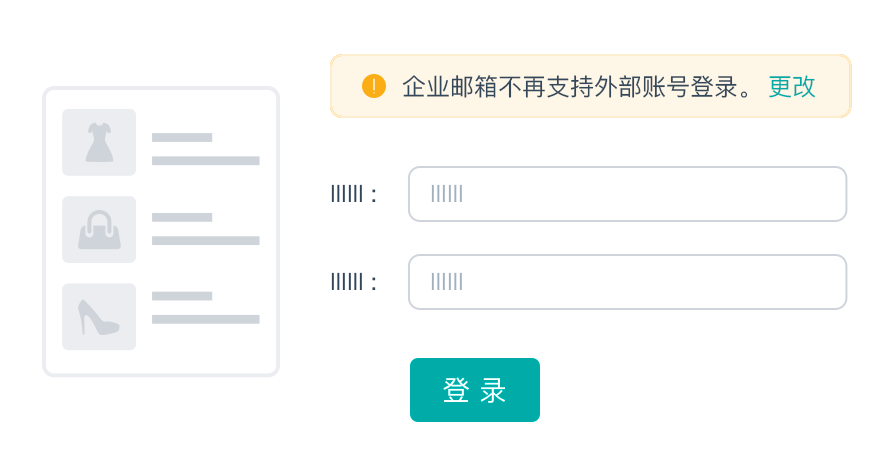Screen dimensions: 896x464
Task: Click the orange exclamation warning icon
Action: tap(374, 86)
